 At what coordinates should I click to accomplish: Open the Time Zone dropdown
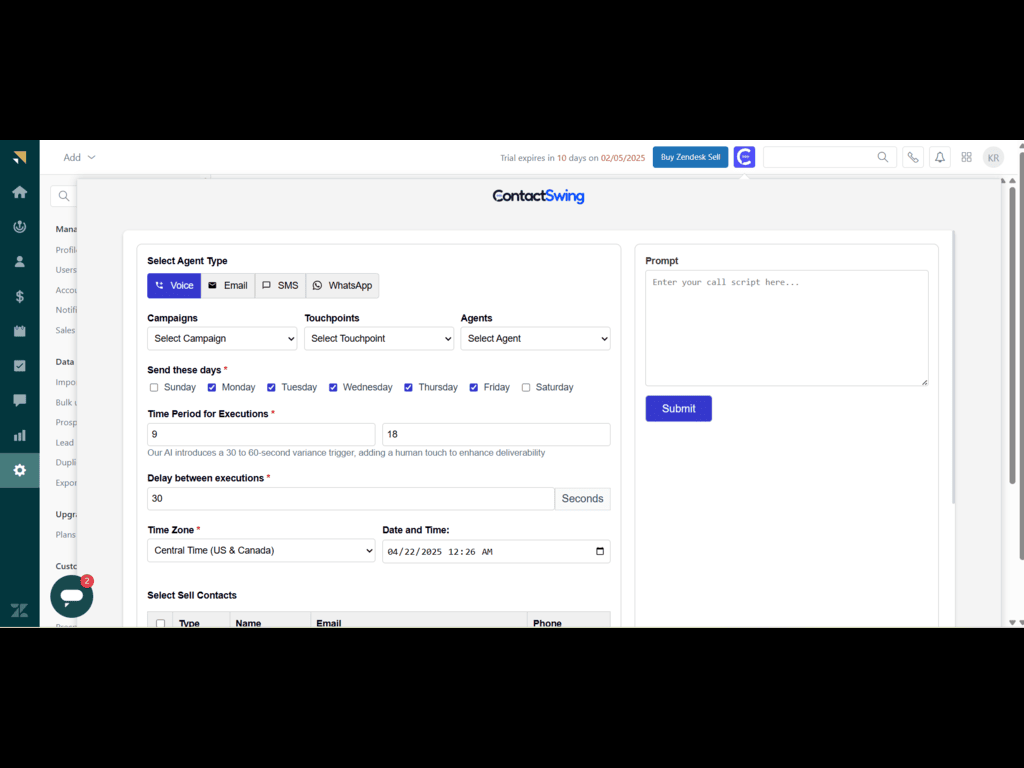pyautogui.click(x=261, y=551)
